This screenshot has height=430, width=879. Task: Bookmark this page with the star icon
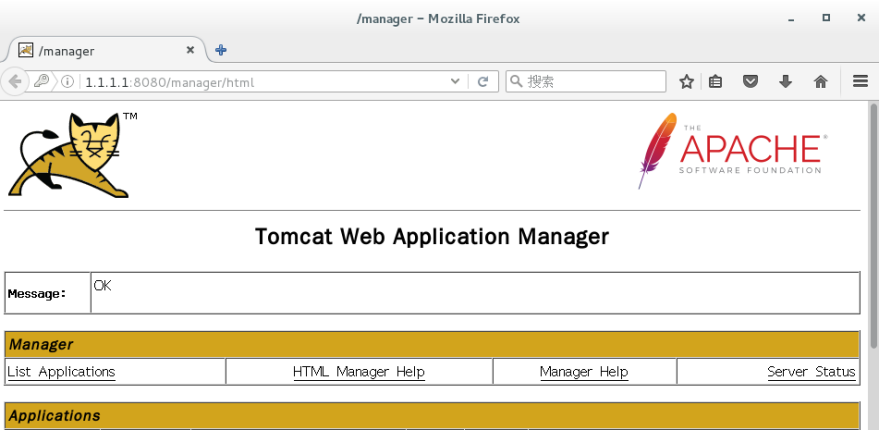(686, 82)
